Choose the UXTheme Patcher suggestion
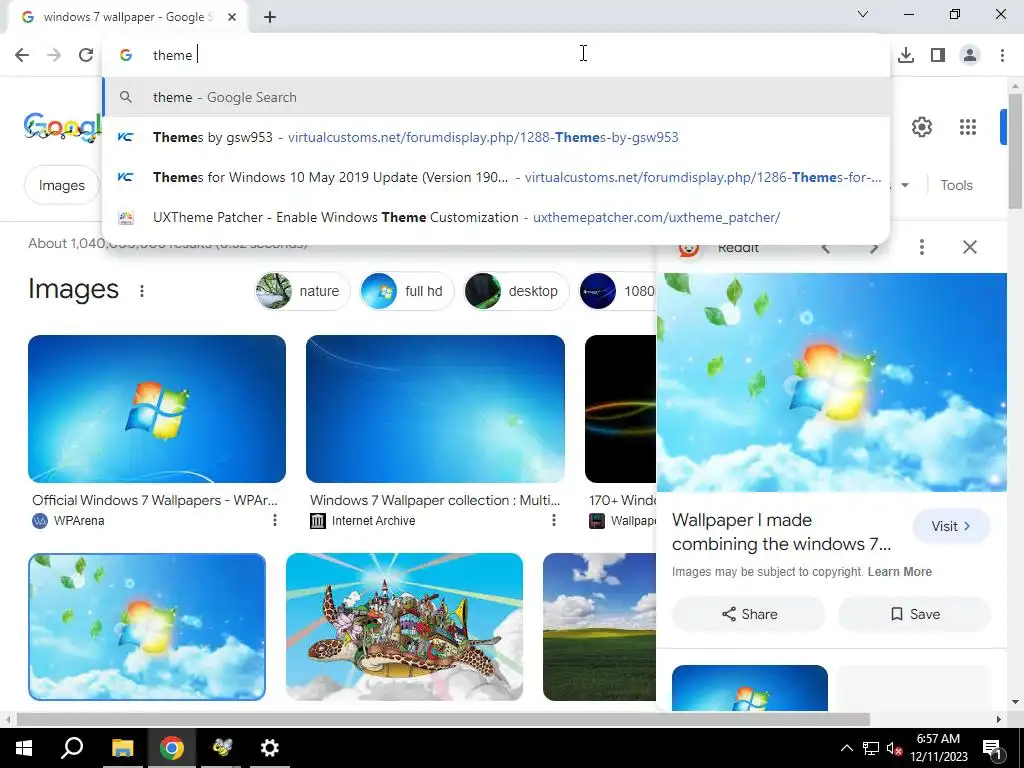 click(496, 217)
